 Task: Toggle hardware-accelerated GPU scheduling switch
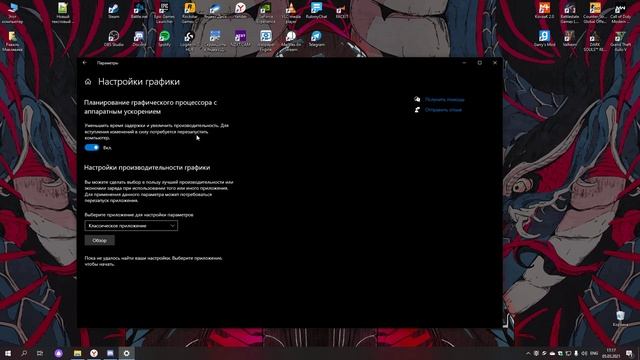click(x=92, y=147)
